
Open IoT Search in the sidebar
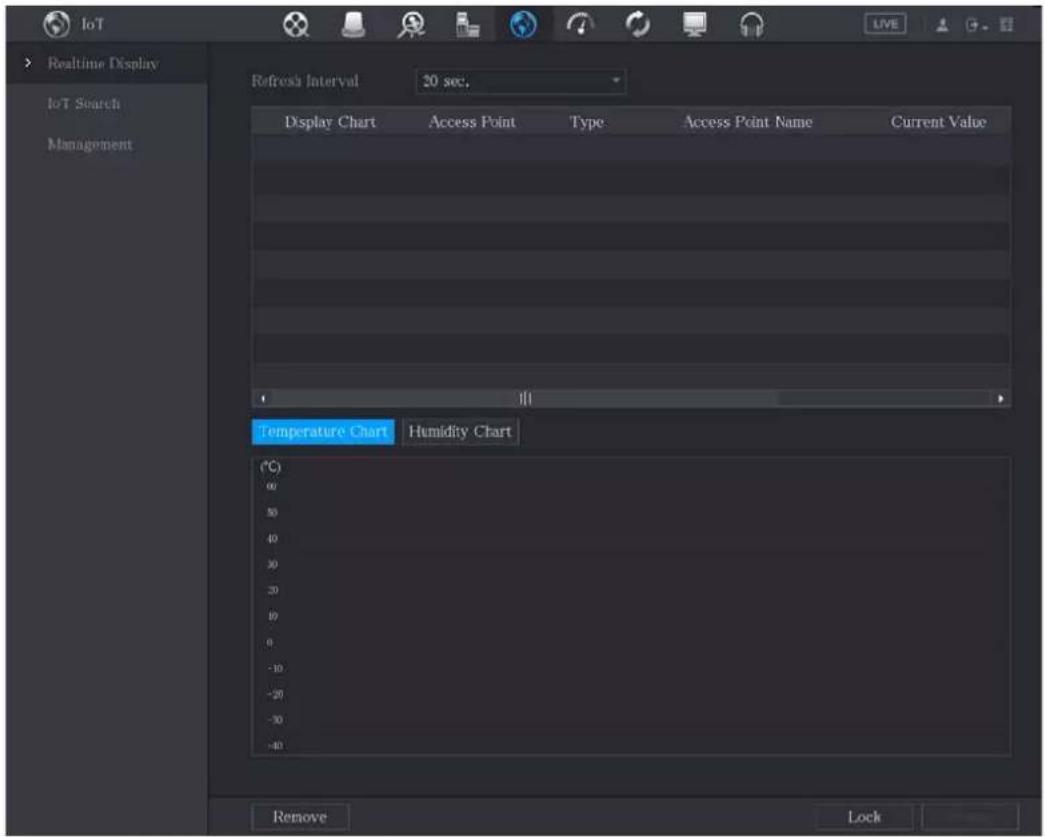pos(84,104)
